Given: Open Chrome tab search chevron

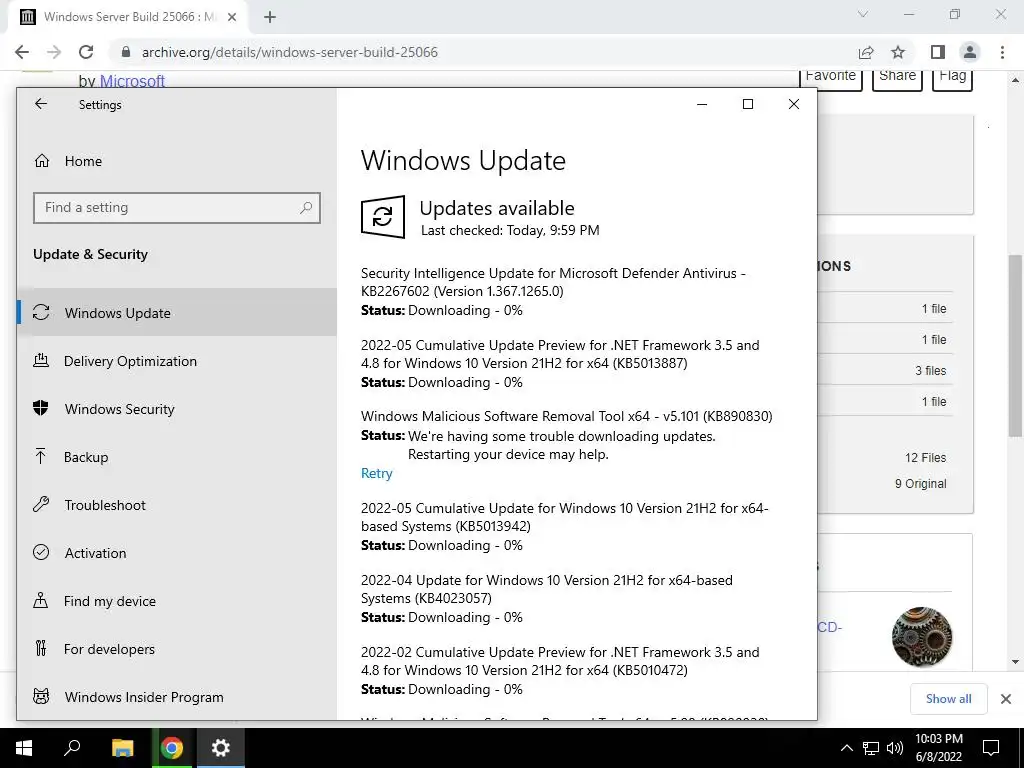Looking at the screenshot, I should coord(863,14).
